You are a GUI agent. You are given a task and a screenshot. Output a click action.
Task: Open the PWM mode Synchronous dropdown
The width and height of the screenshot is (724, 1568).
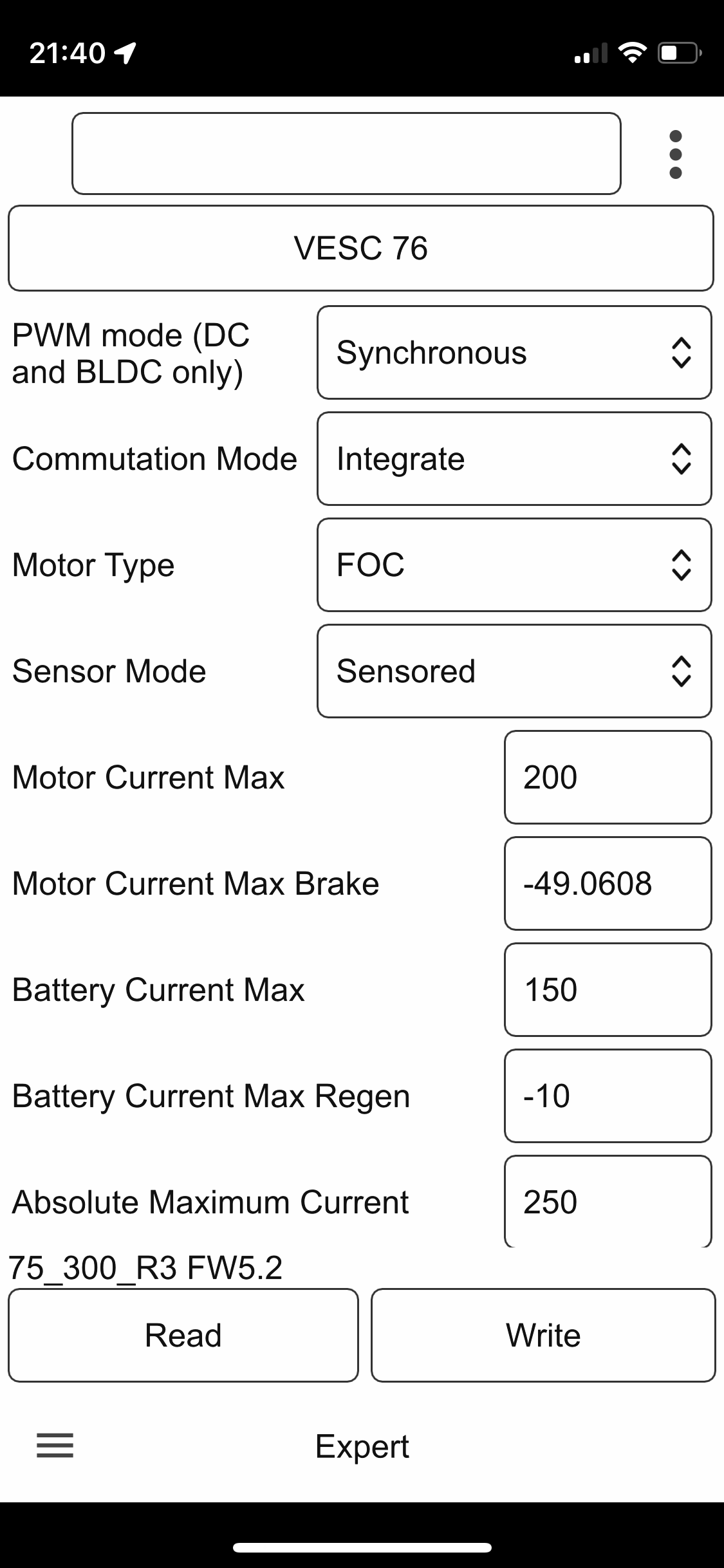point(514,353)
